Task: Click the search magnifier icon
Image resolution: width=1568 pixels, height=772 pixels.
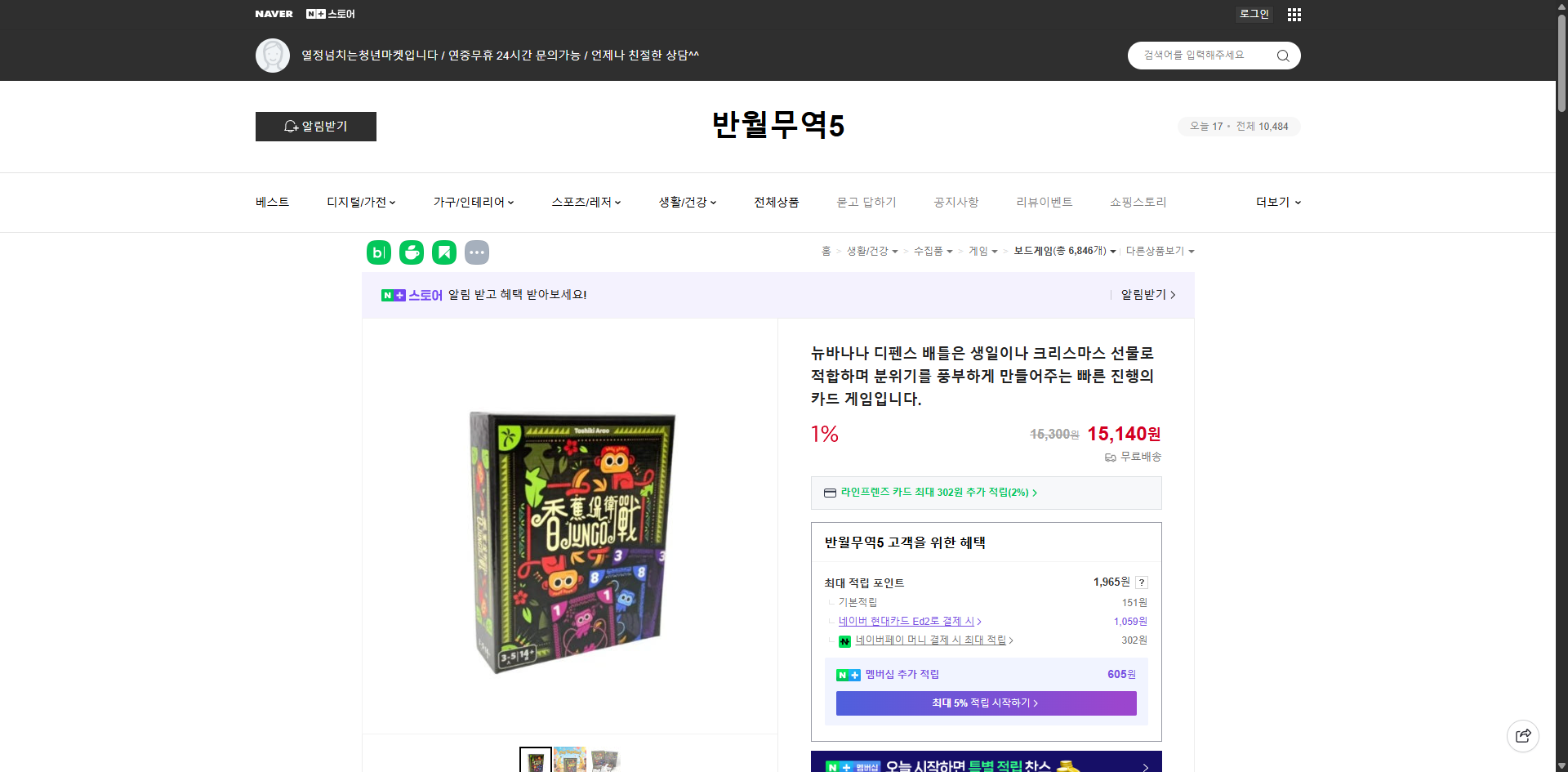Action: pyautogui.click(x=1282, y=55)
